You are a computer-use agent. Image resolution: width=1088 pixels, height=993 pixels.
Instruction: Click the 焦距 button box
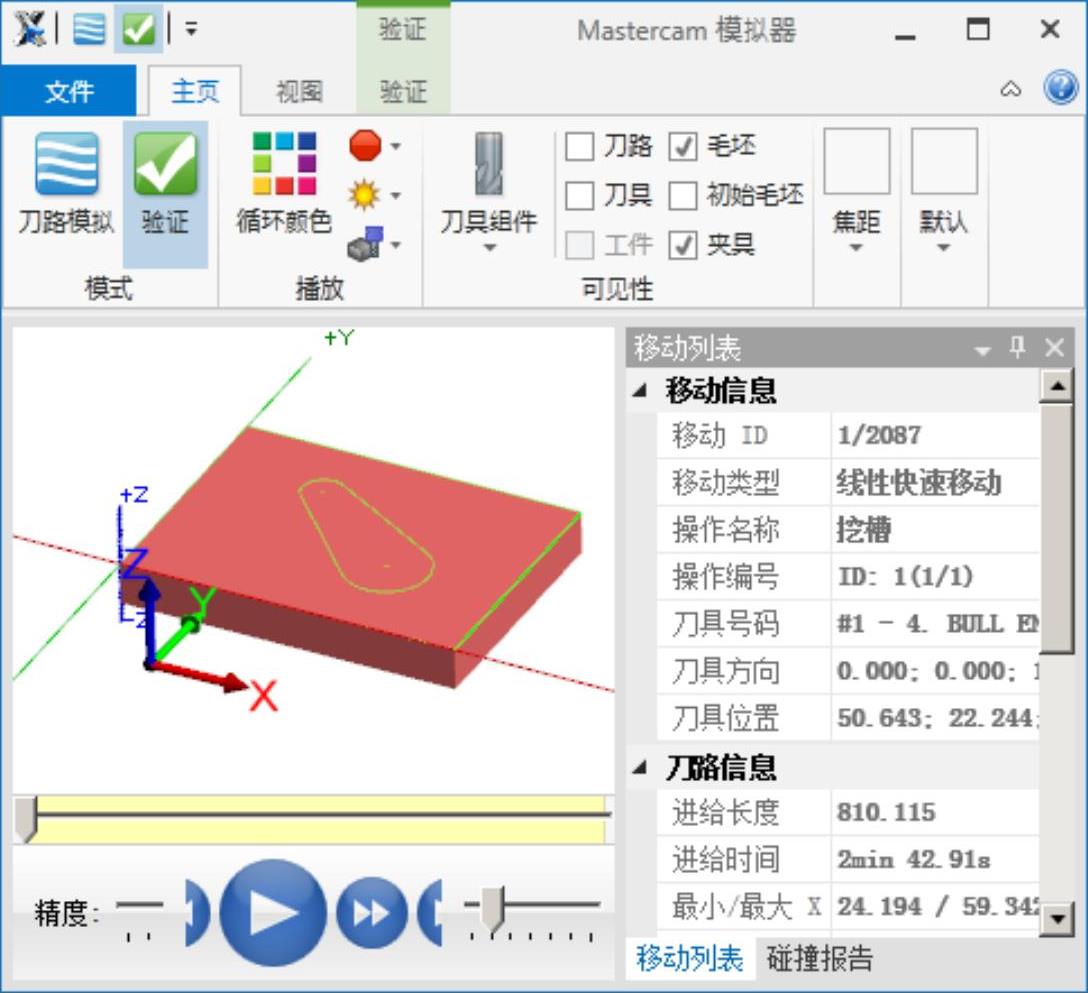point(857,161)
